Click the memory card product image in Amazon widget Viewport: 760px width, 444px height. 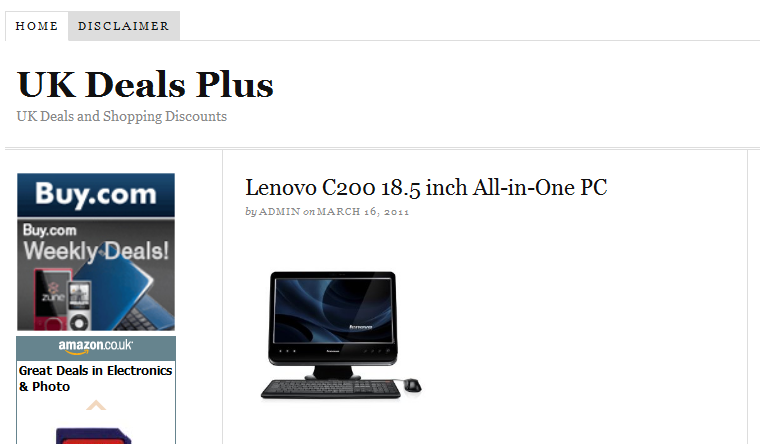[x=94, y=436]
